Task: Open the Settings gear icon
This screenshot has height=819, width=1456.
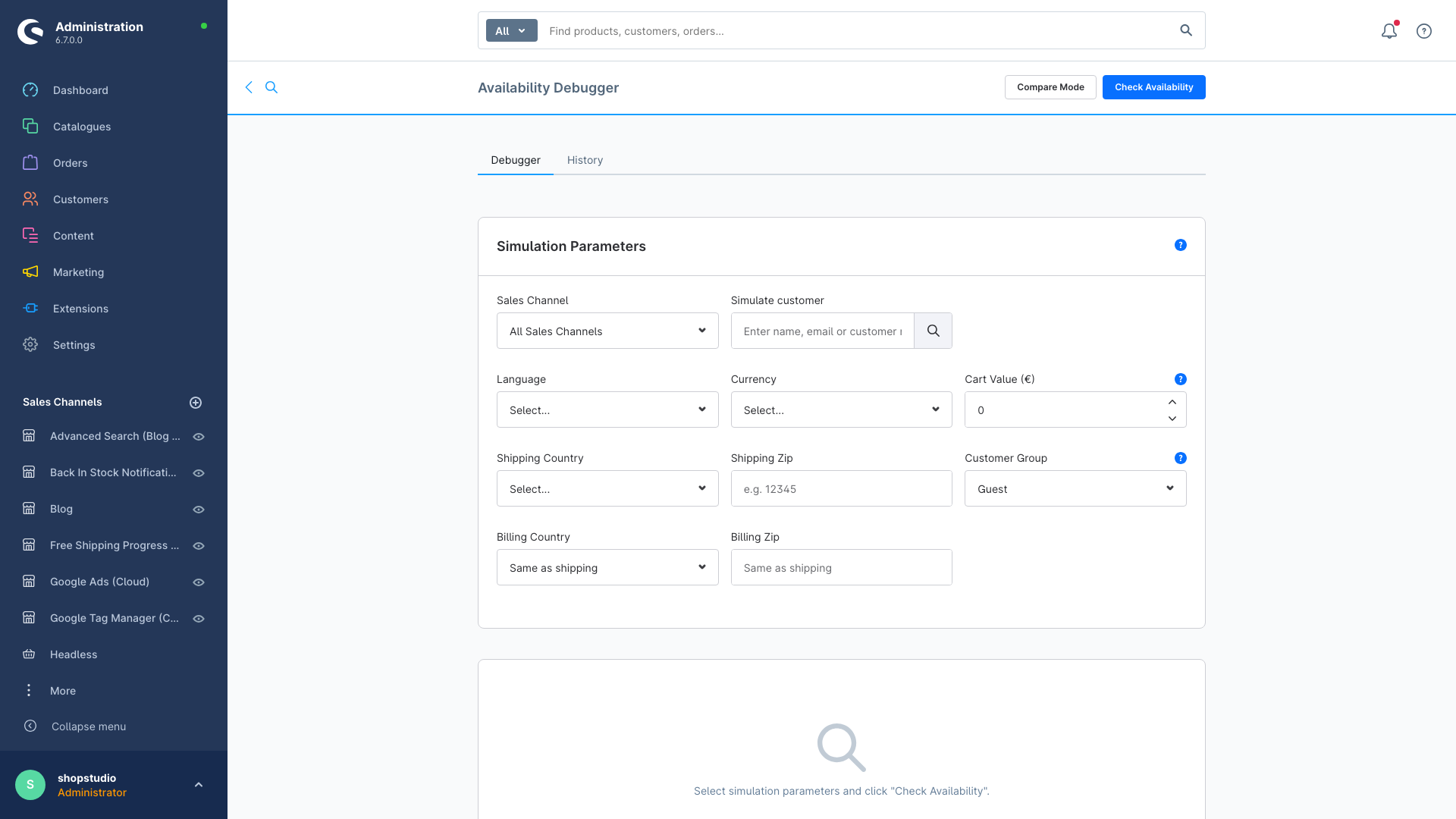Action: (x=30, y=345)
